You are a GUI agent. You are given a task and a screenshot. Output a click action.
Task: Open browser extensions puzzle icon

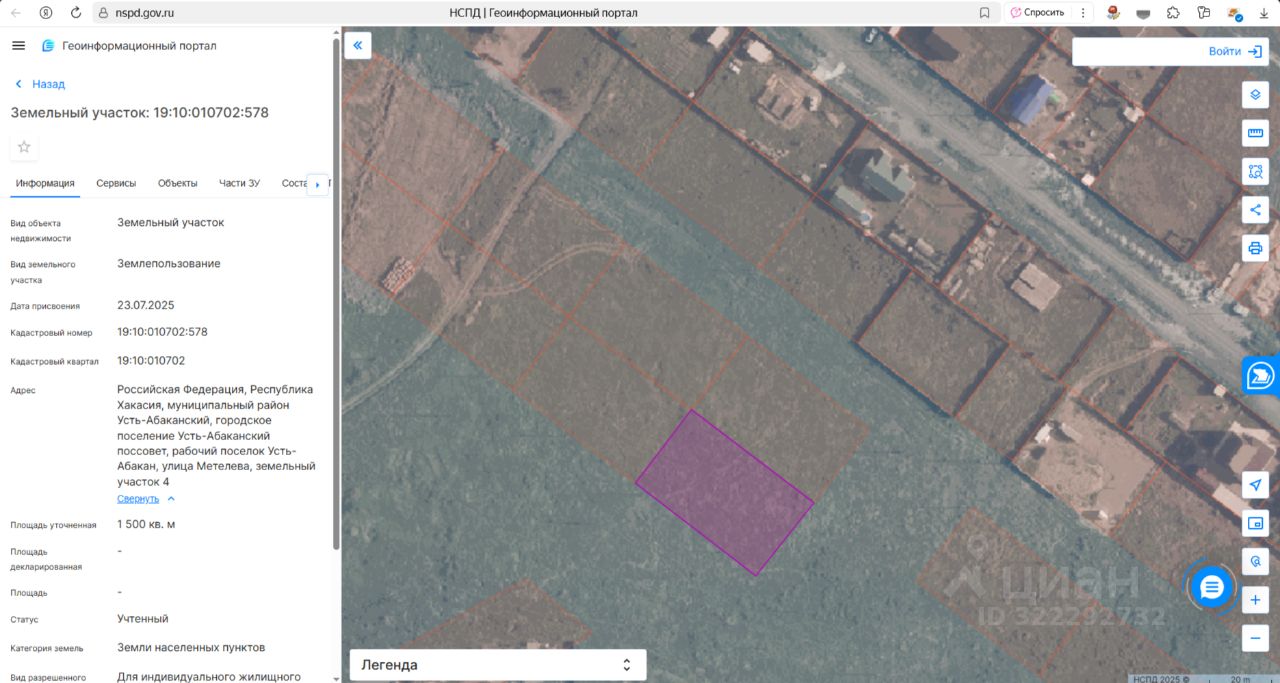click(1173, 13)
